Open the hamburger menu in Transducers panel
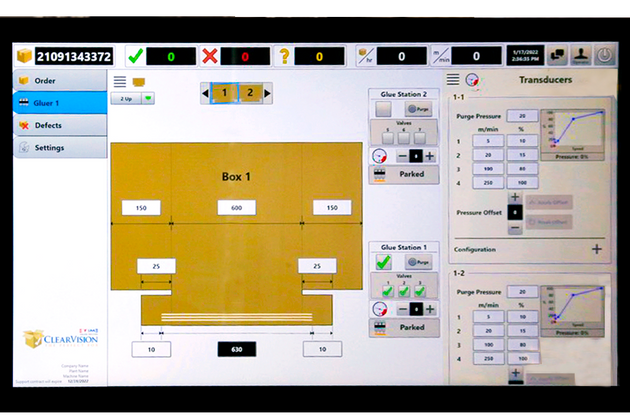 [453, 80]
